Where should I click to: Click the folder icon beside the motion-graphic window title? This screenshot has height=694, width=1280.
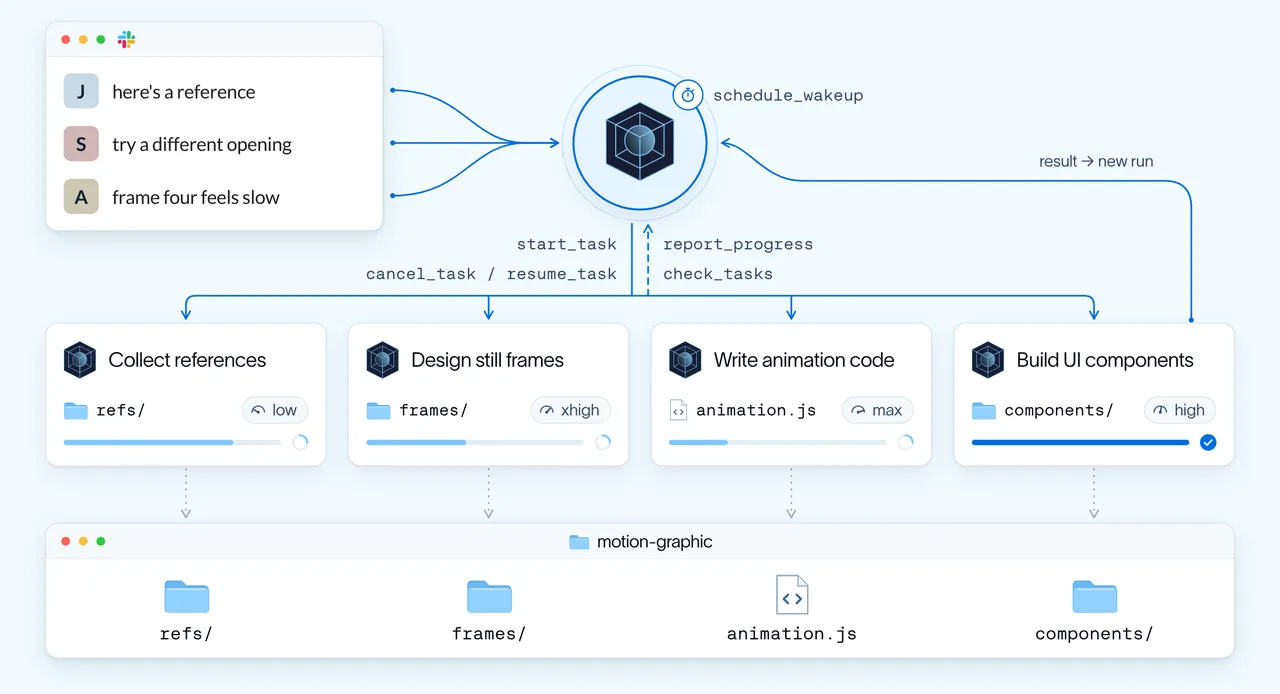click(579, 542)
